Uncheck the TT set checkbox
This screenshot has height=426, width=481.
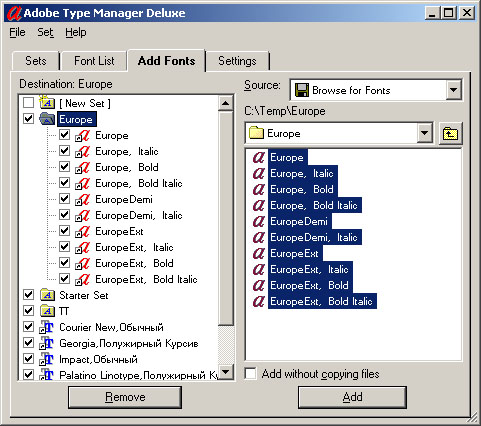coord(29,311)
